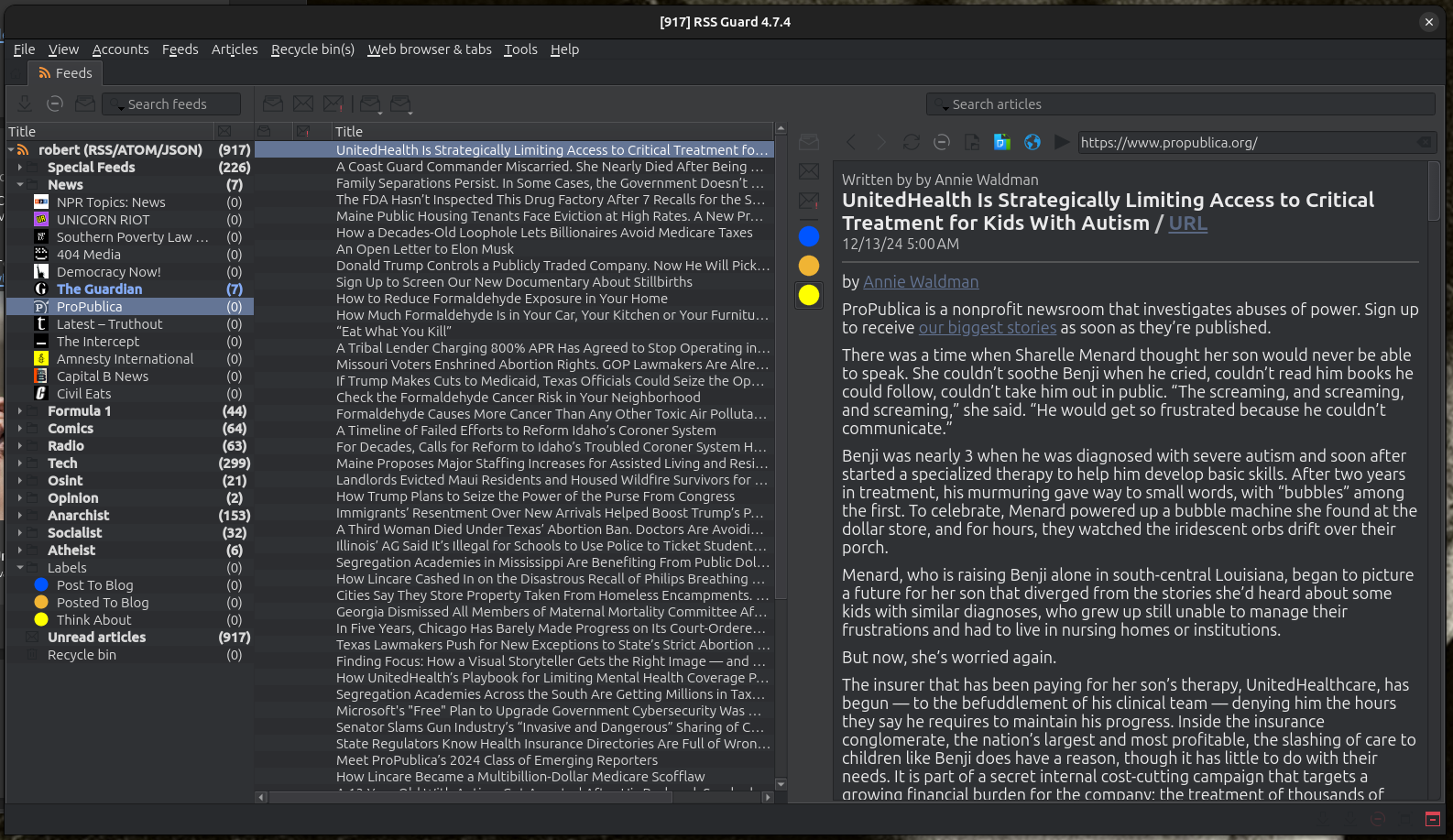Screen dimensions: 1453x840
Task: Open the article URL link in the headline
Action: [x=1187, y=224]
